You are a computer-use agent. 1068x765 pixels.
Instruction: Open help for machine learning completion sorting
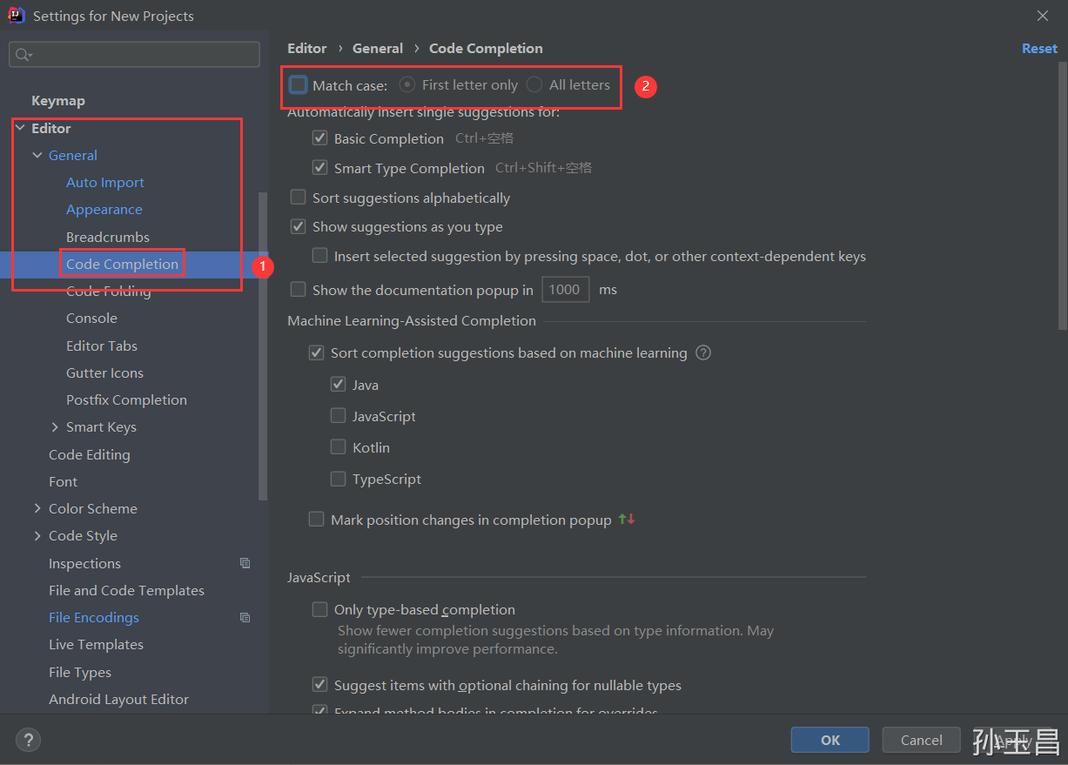point(704,352)
